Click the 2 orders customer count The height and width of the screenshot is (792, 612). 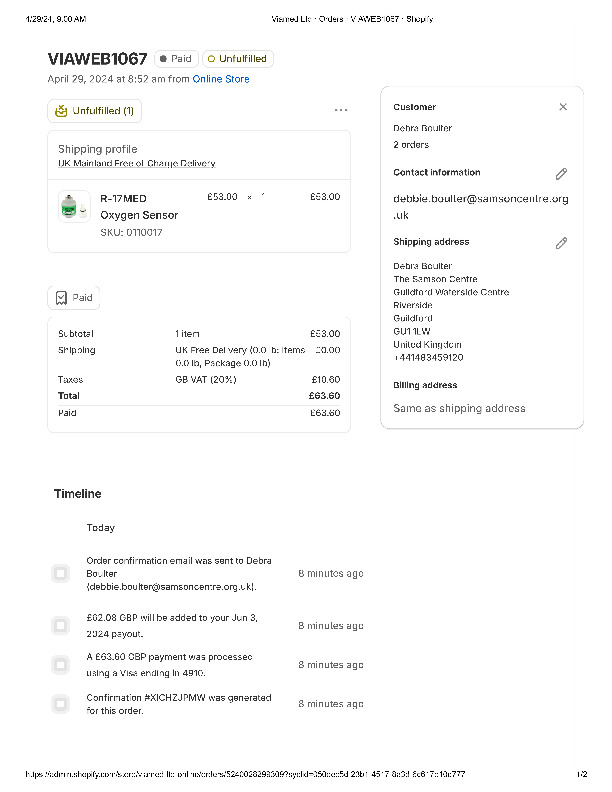(x=410, y=145)
